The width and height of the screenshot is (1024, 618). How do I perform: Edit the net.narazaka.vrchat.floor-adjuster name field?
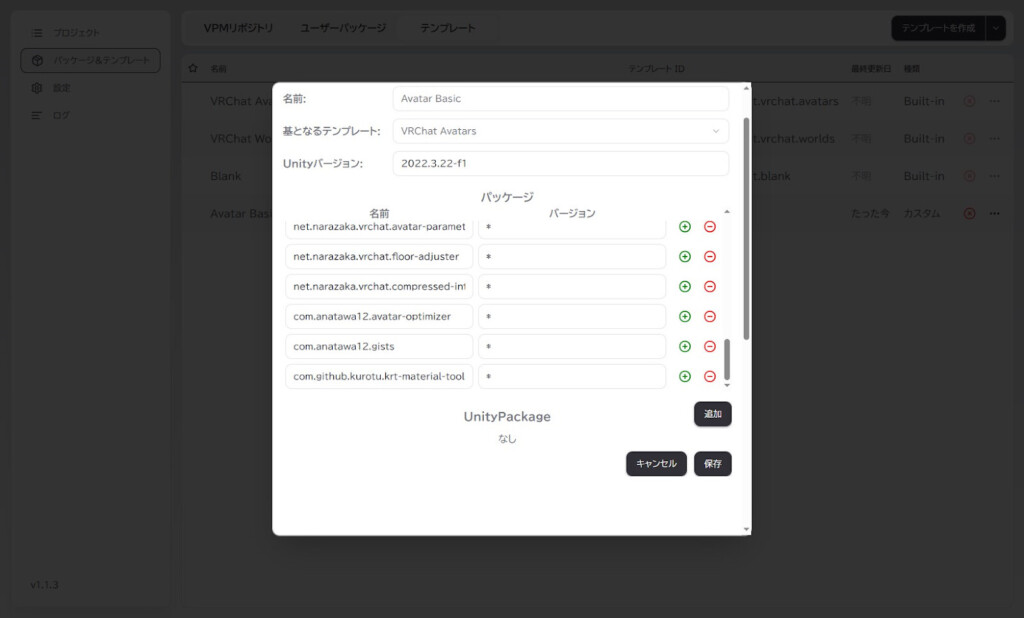pyautogui.click(x=379, y=257)
